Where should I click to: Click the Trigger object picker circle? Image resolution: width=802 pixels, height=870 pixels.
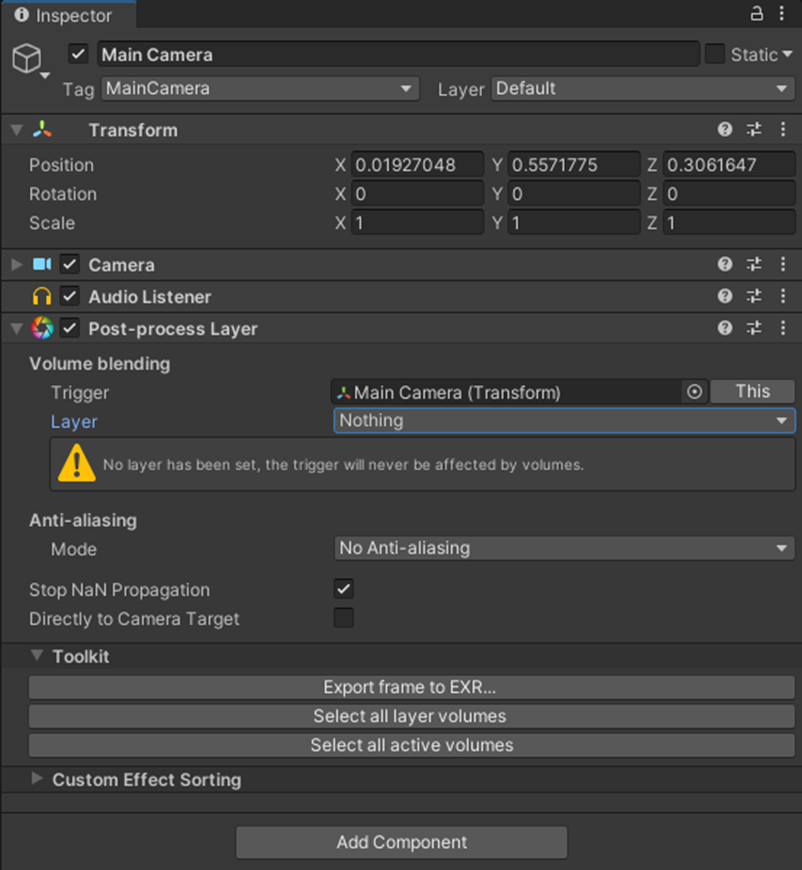point(694,392)
